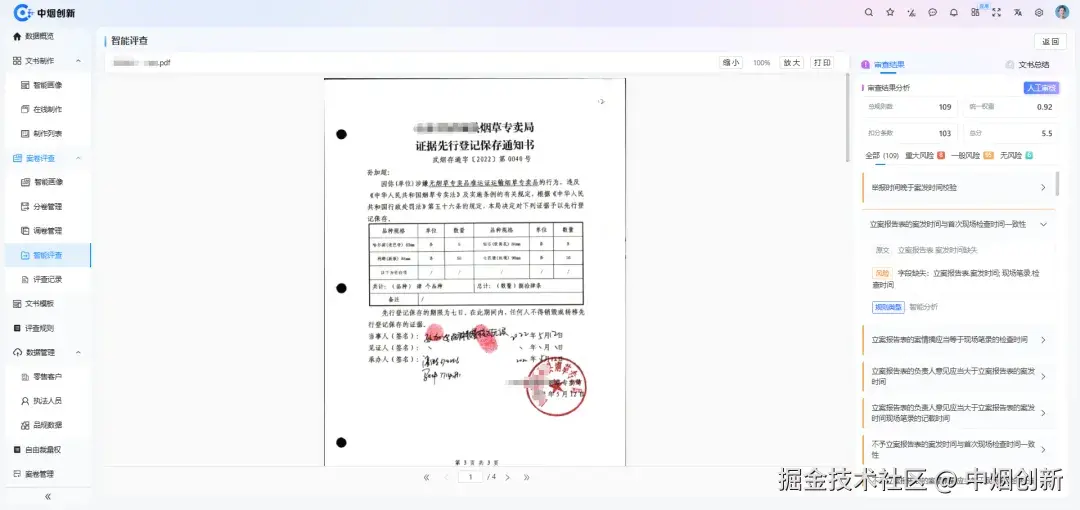
Task: Open the user avatar menu
Action: click(1061, 12)
